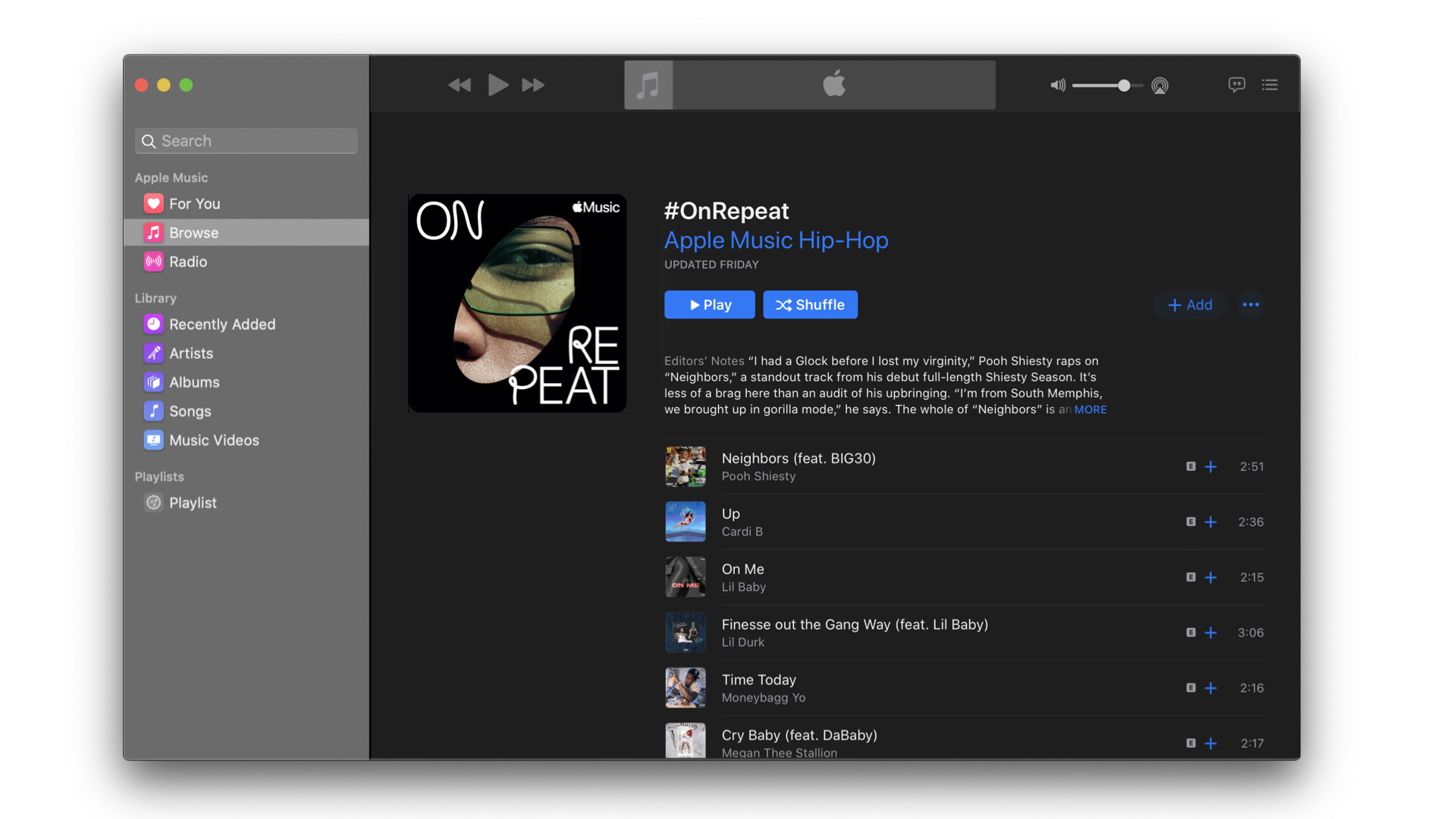Click the Search input field
1456x819 pixels.
pos(246,141)
